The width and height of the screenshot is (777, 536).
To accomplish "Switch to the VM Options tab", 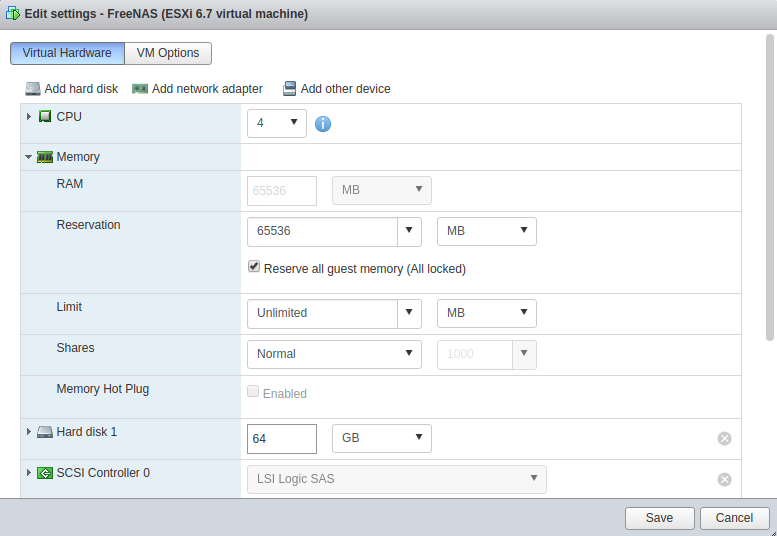I will click(168, 53).
